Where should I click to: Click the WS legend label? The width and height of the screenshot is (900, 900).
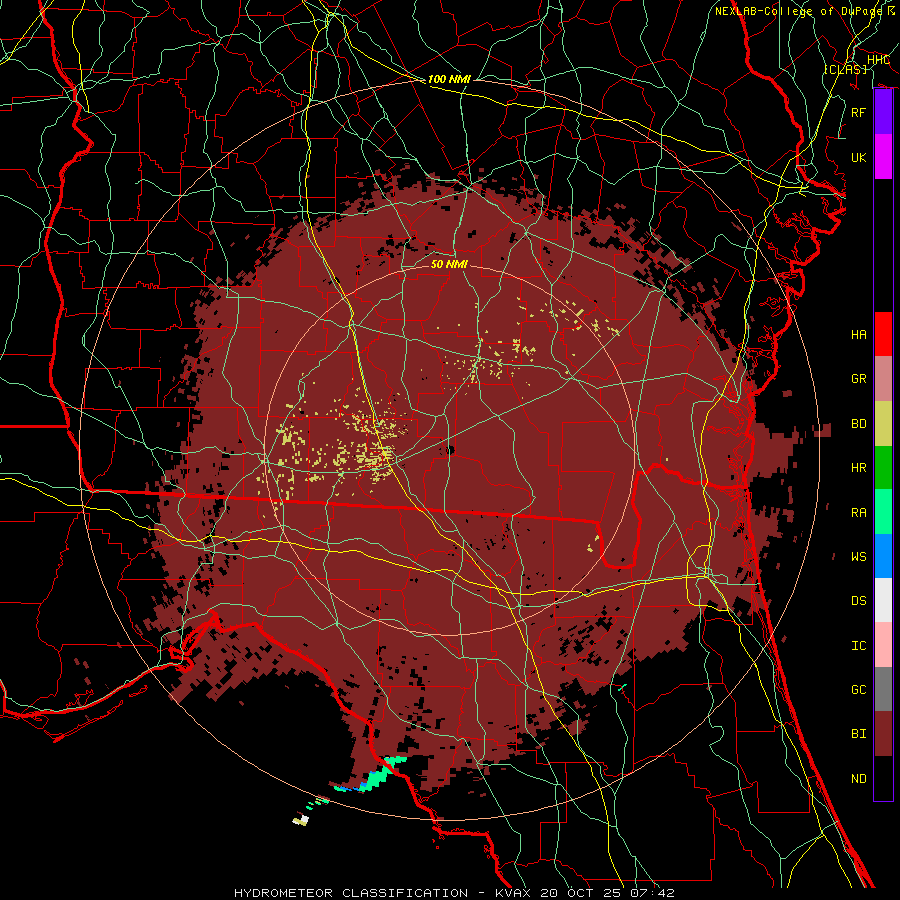pyautogui.click(x=858, y=557)
